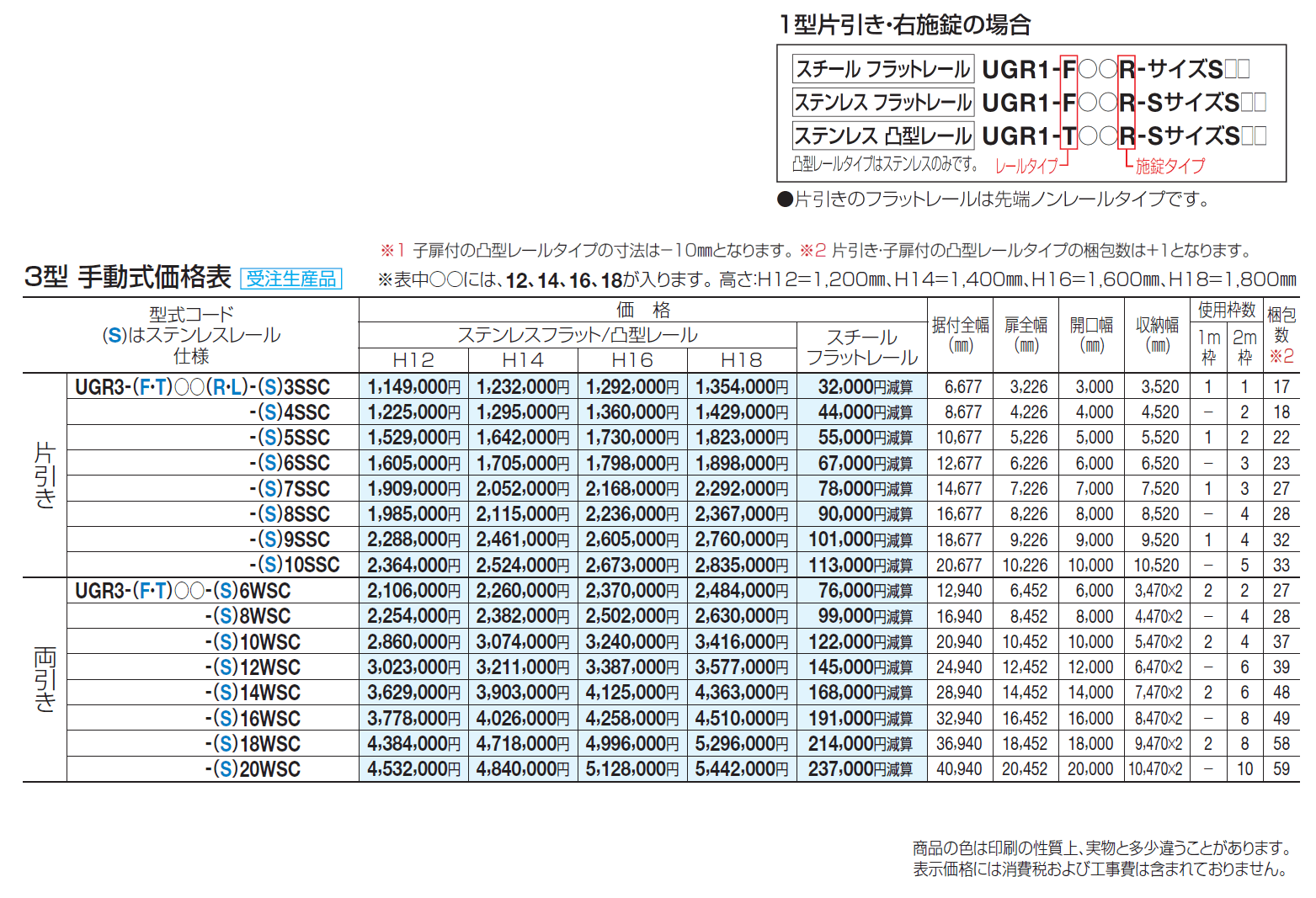Viewport: 1316px width, 898px height.
Task: Select the H12 column header
Action: pos(413,360)
